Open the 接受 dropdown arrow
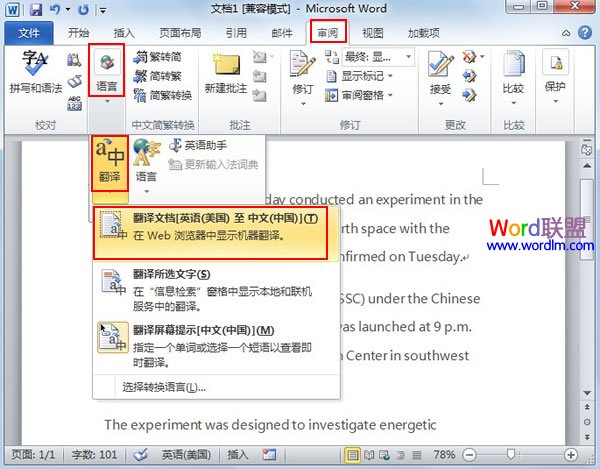This screenshot has height=469, width=600. [x=440, y=104]
